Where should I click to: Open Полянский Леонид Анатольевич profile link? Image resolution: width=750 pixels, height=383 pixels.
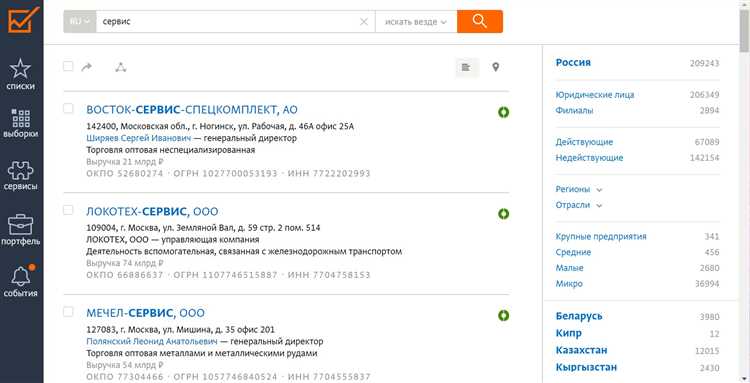click(152, 341)
